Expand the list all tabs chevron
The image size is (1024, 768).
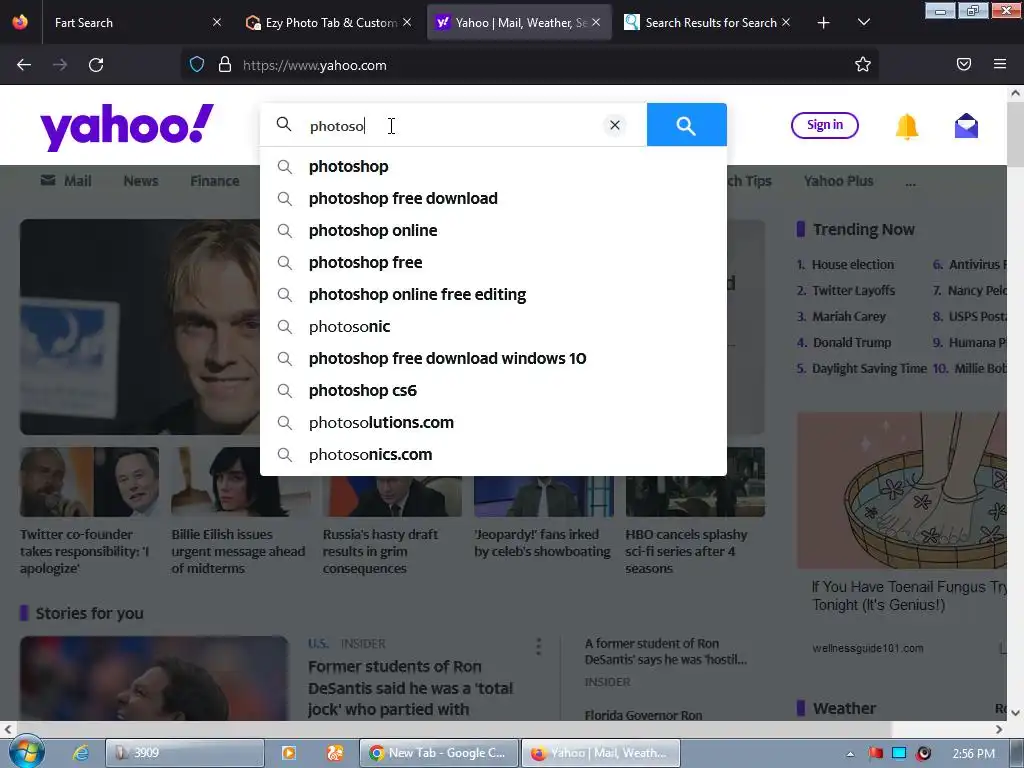click(x=863, y=22)
